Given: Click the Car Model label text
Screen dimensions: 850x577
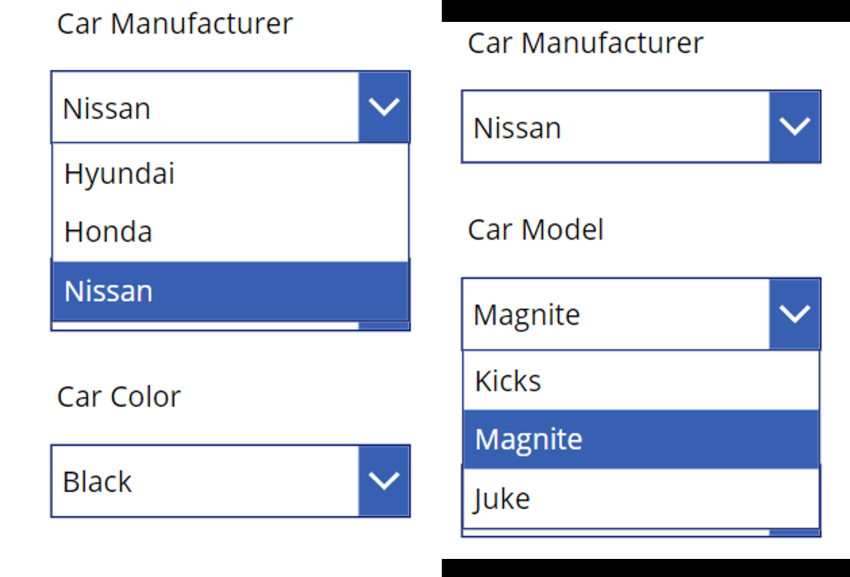Looking at the screenshot, I should coord(536,229).
